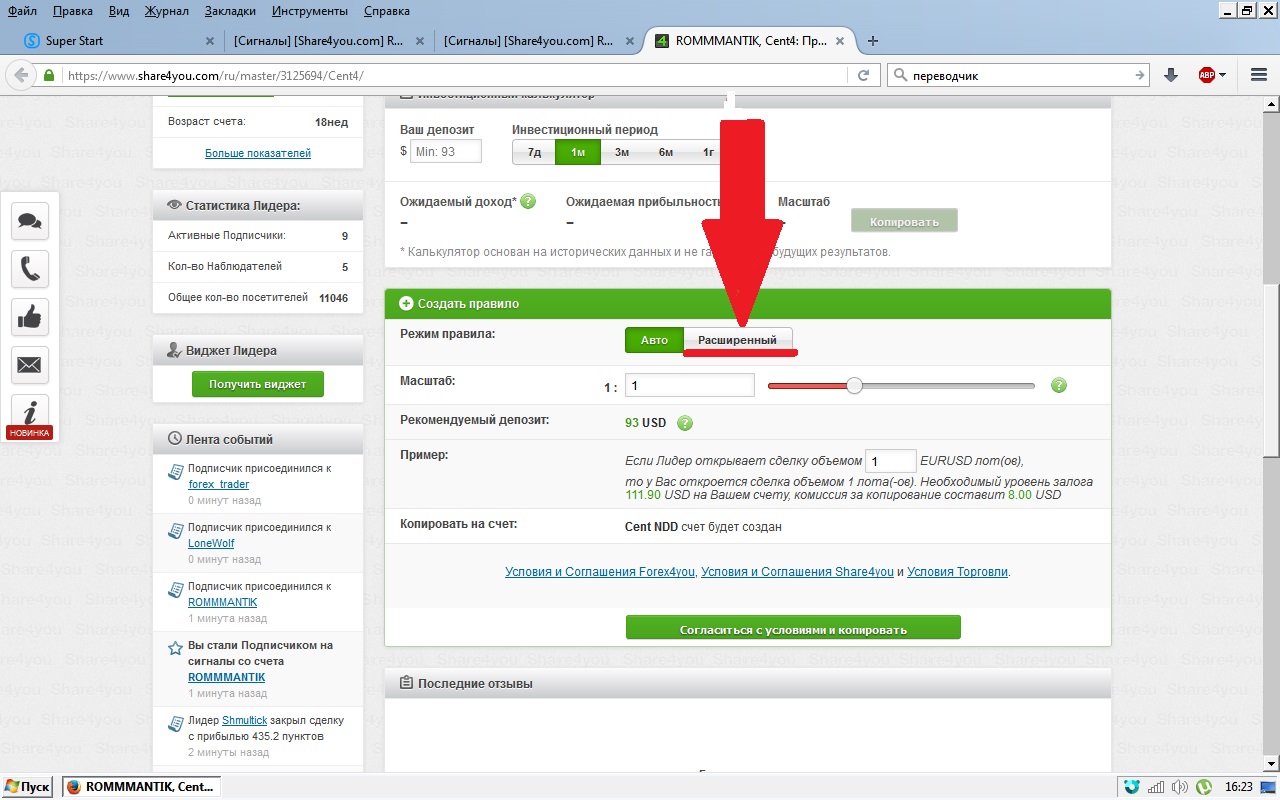Click the volume icon in system tray

tap(1182, 787)
